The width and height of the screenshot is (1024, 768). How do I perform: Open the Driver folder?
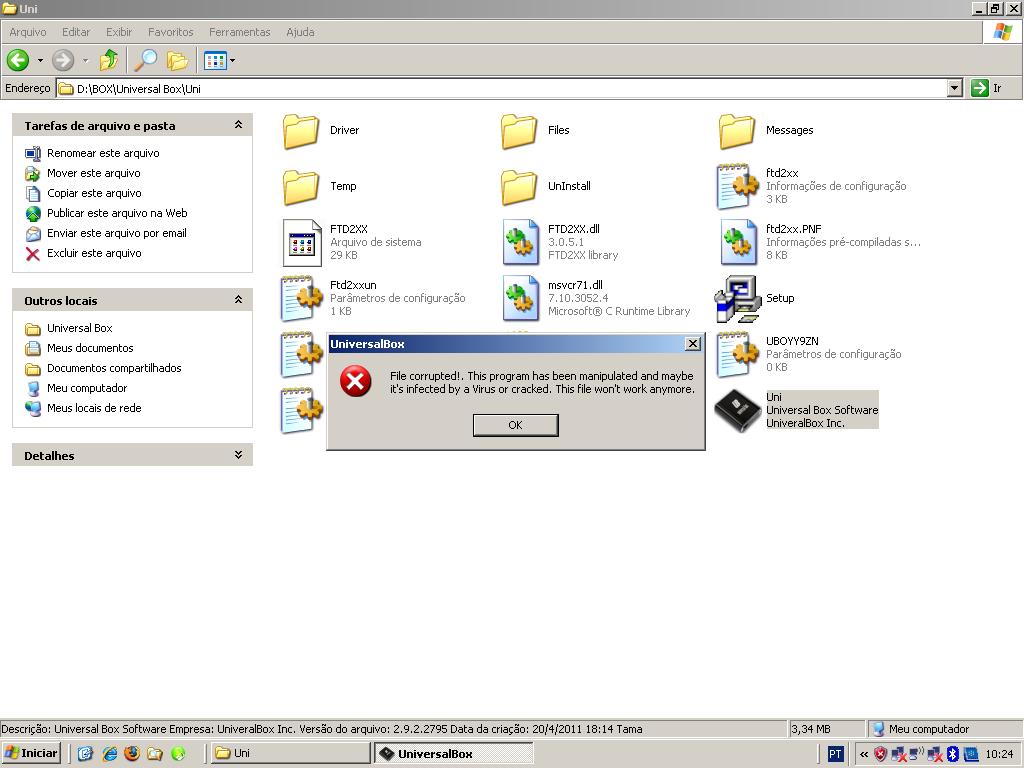coord(301,130)
